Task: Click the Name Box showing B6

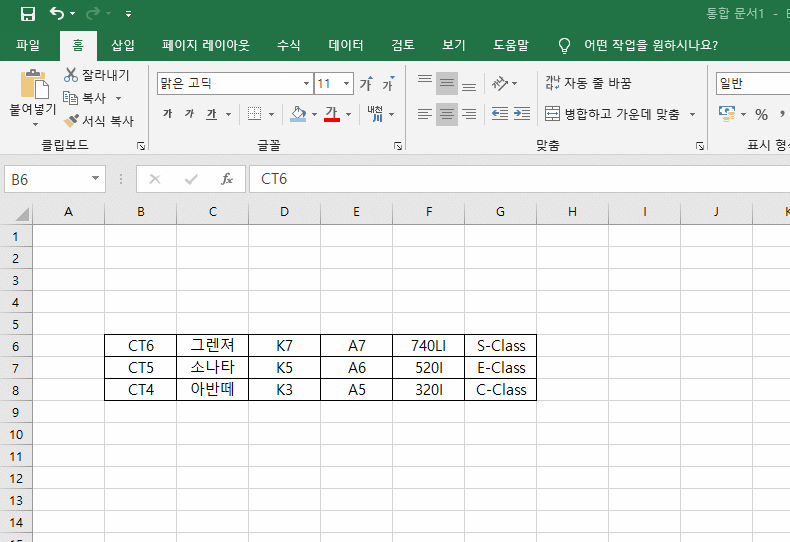Action: click(x=48, y=179)
